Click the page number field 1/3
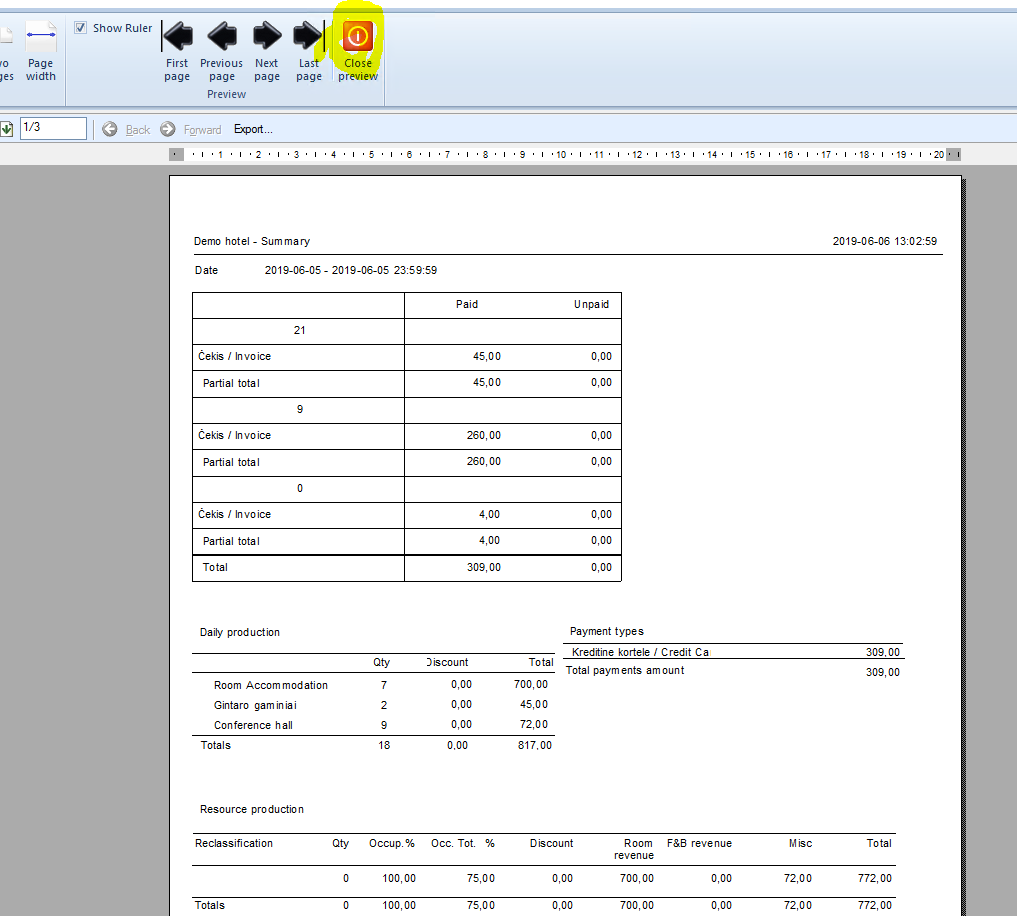The image size is (1017, 916). 53,128
